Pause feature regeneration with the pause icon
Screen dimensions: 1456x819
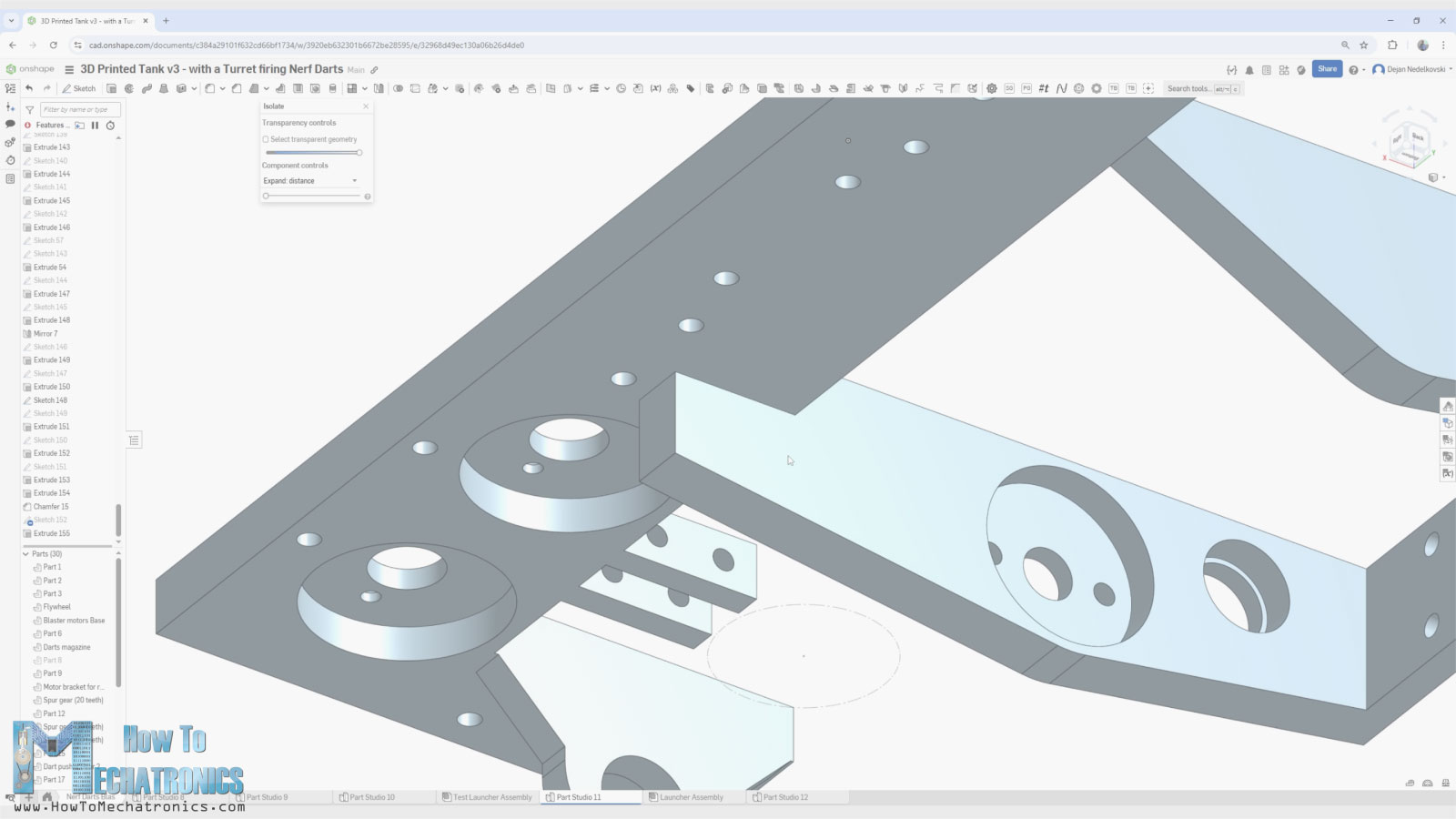click(95, 125)
